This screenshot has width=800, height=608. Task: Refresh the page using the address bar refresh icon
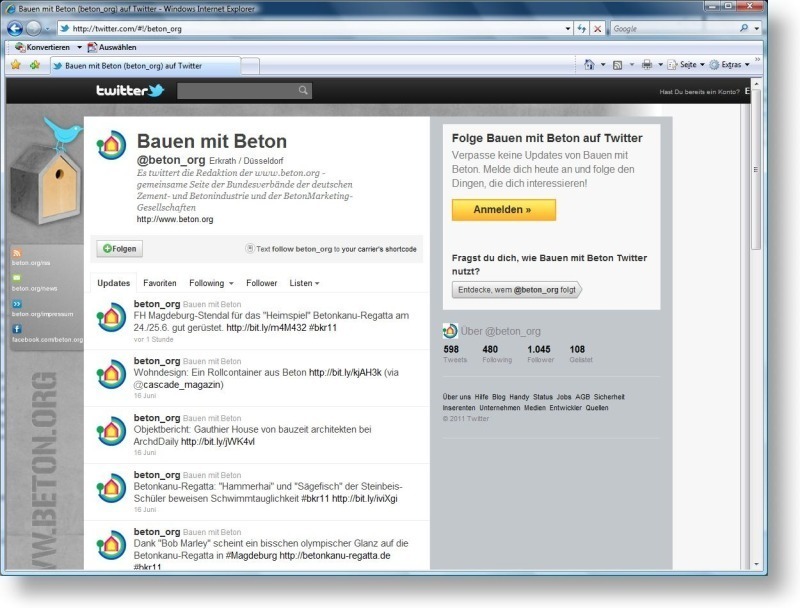point(582,29)
